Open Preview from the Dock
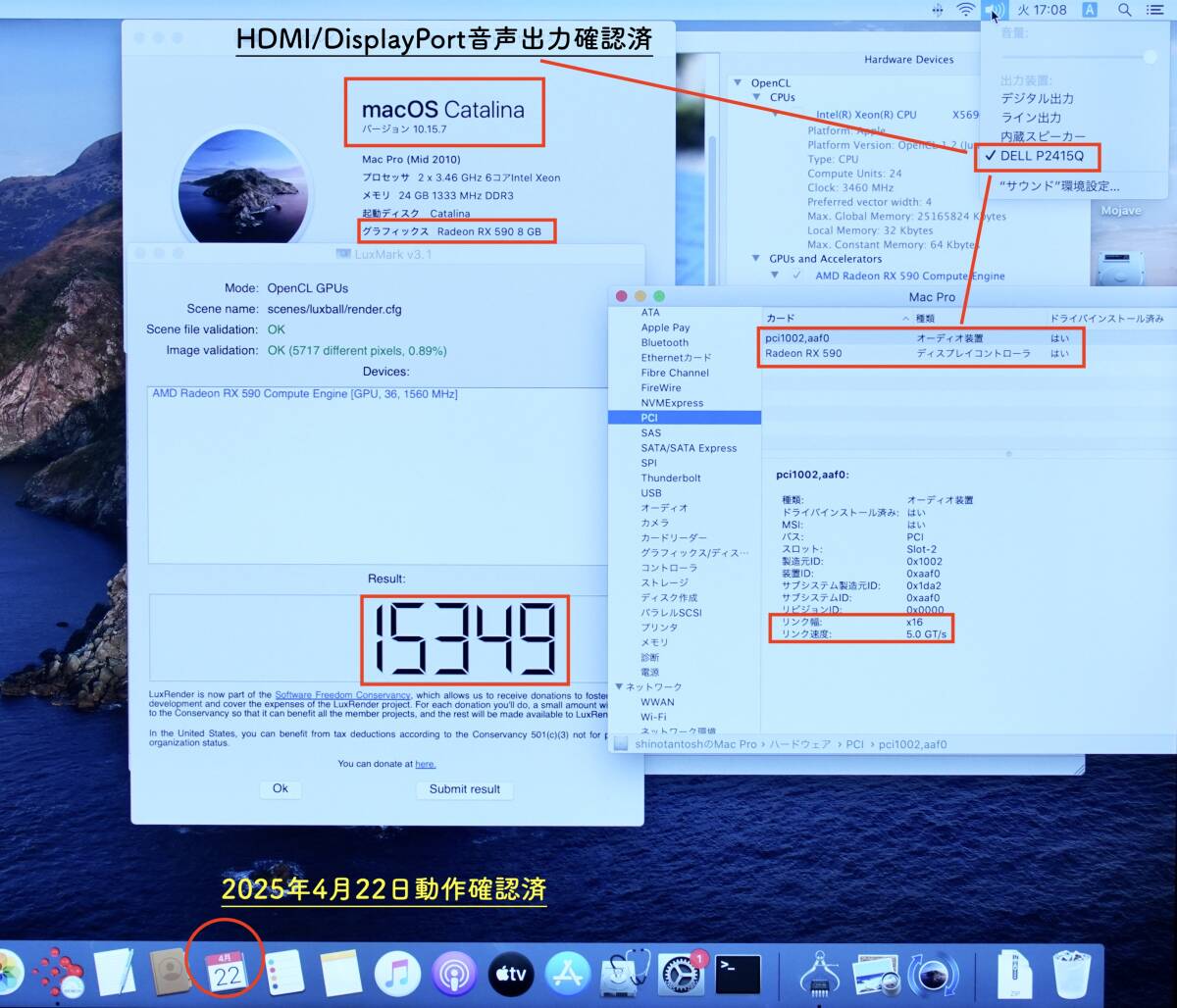Image resolution: width=1177 pixels, height=1008 pixels. tap(875, 974)
